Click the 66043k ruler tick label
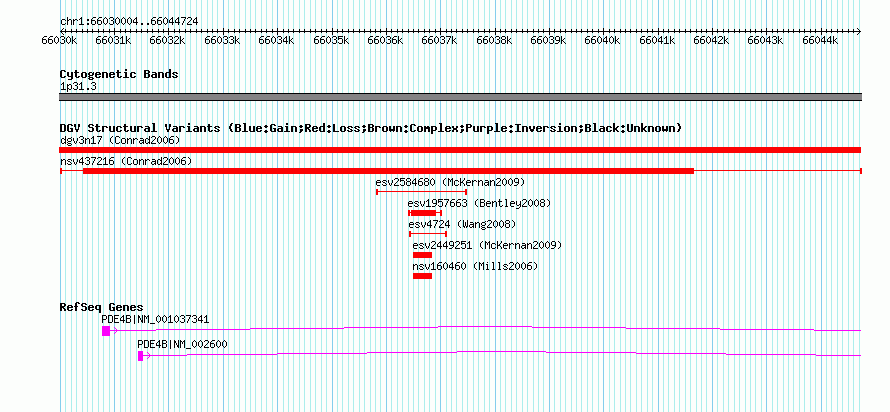 pyautogui.click(x=767, y=40)
